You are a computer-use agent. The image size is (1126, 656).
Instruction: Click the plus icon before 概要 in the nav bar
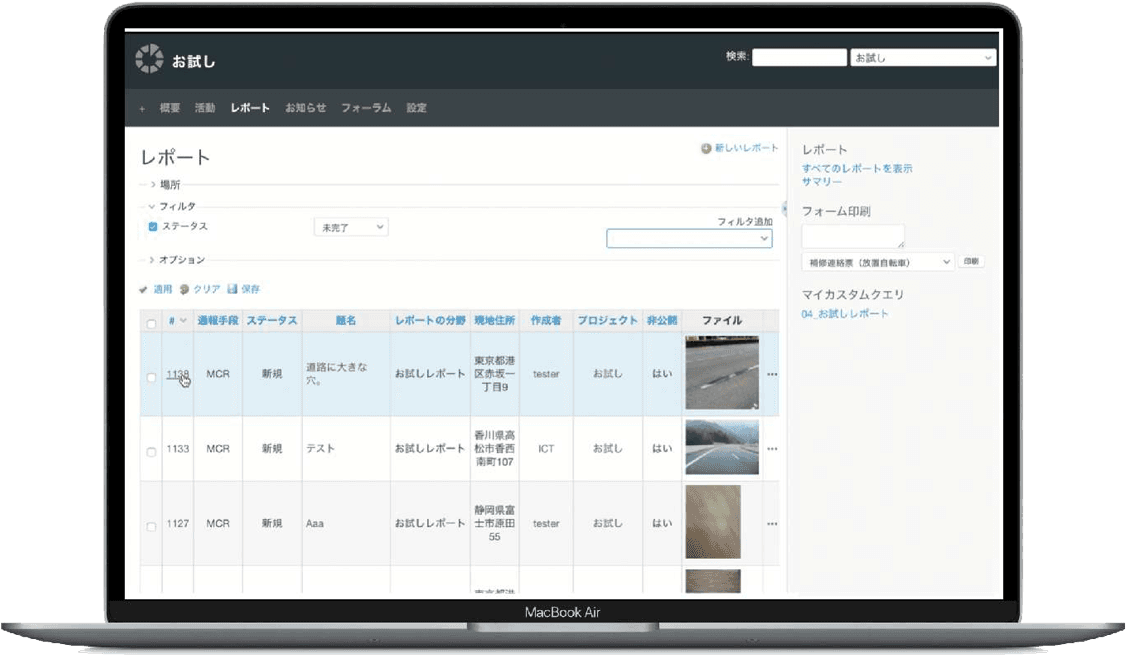[142, 108]
